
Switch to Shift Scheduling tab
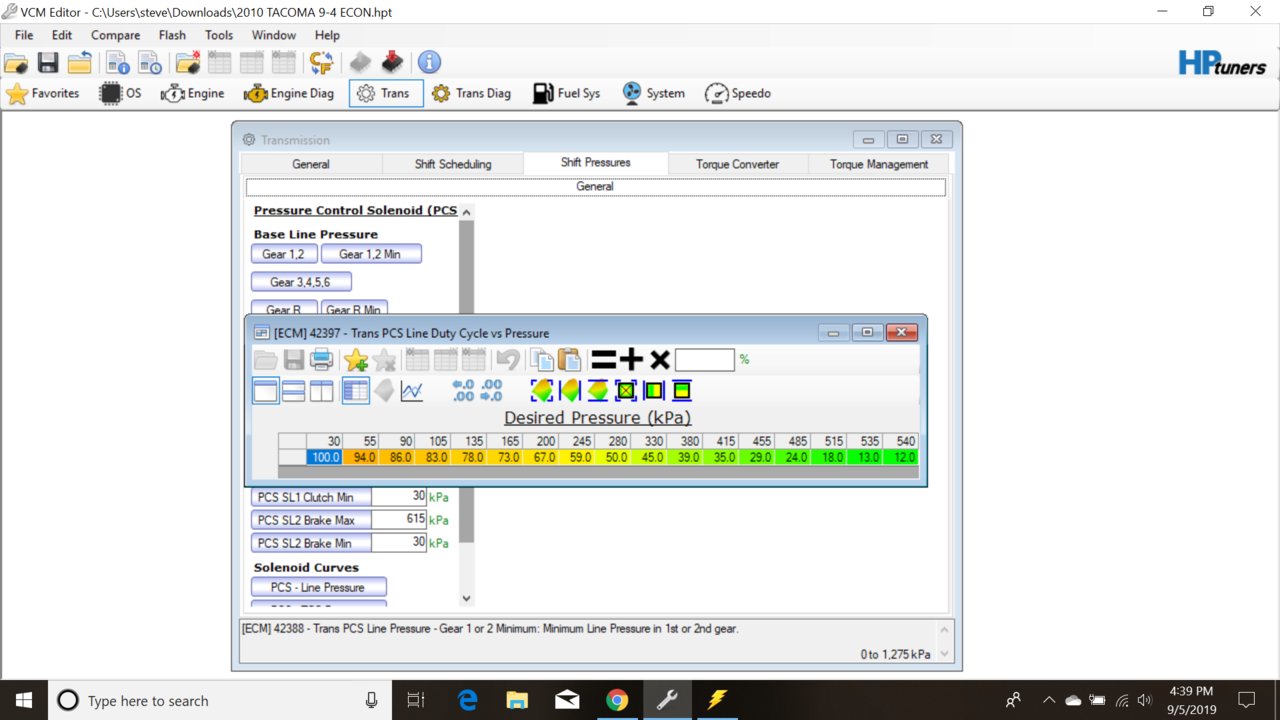coord(453,164)
